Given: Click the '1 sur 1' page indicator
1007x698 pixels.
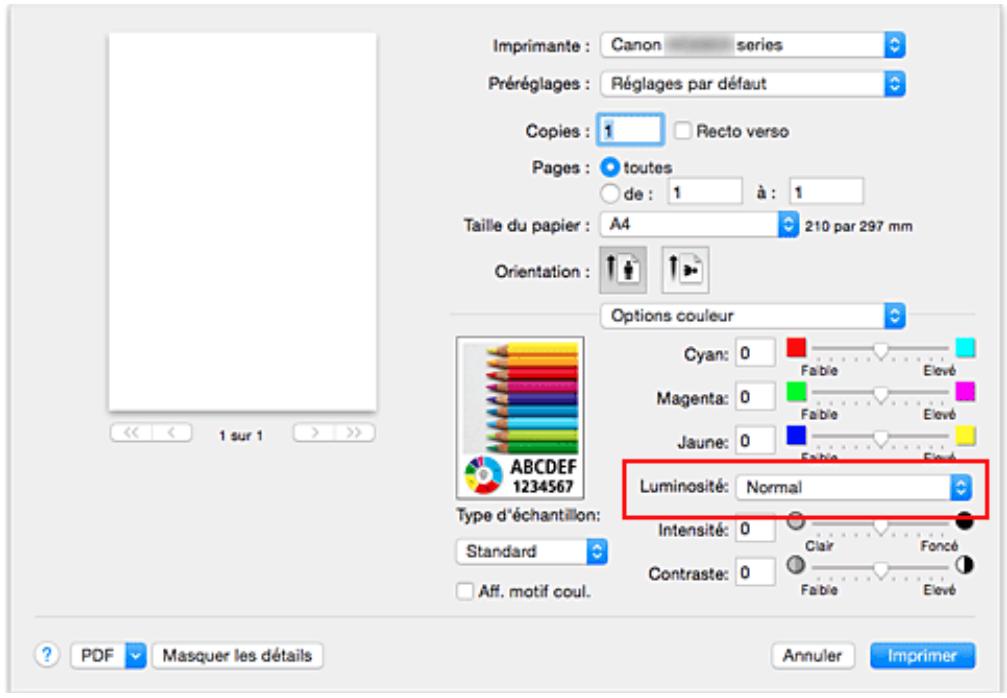Looking at the screenshot, I should coord(241,435).
